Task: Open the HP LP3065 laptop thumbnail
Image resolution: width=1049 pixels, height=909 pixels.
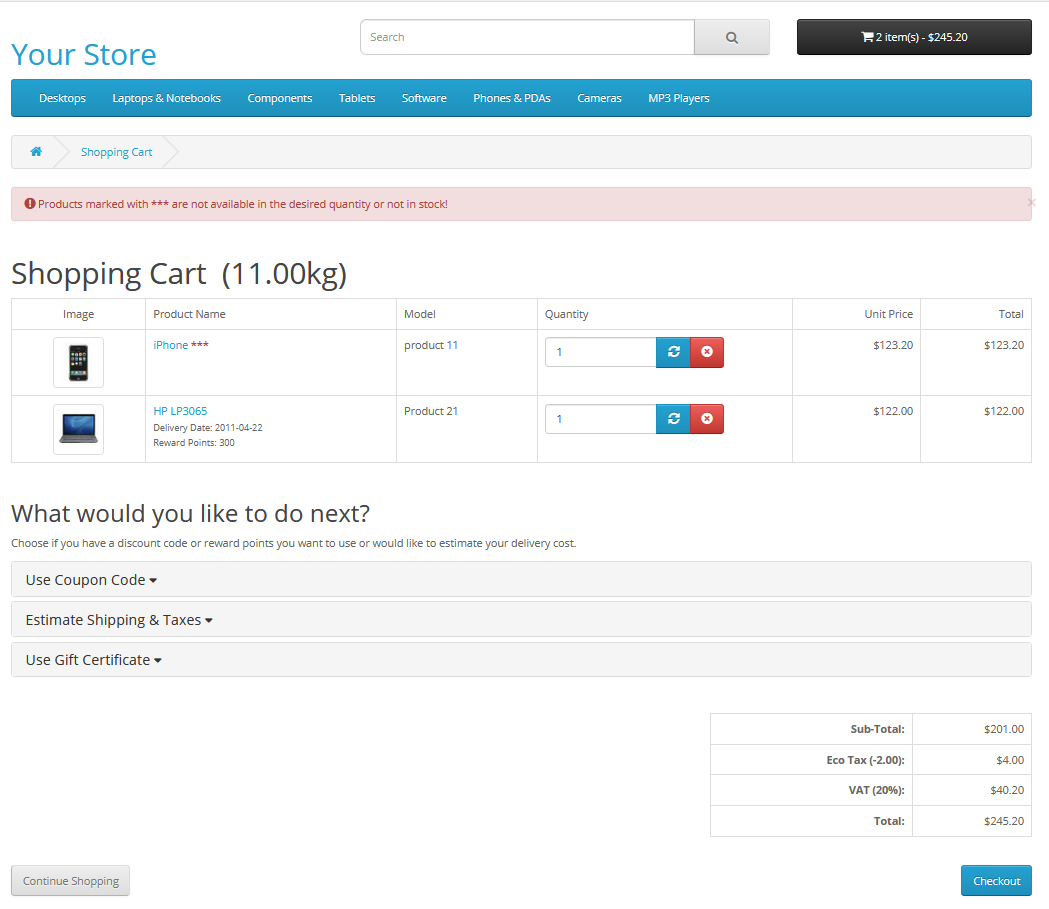Action: [78, 429]
